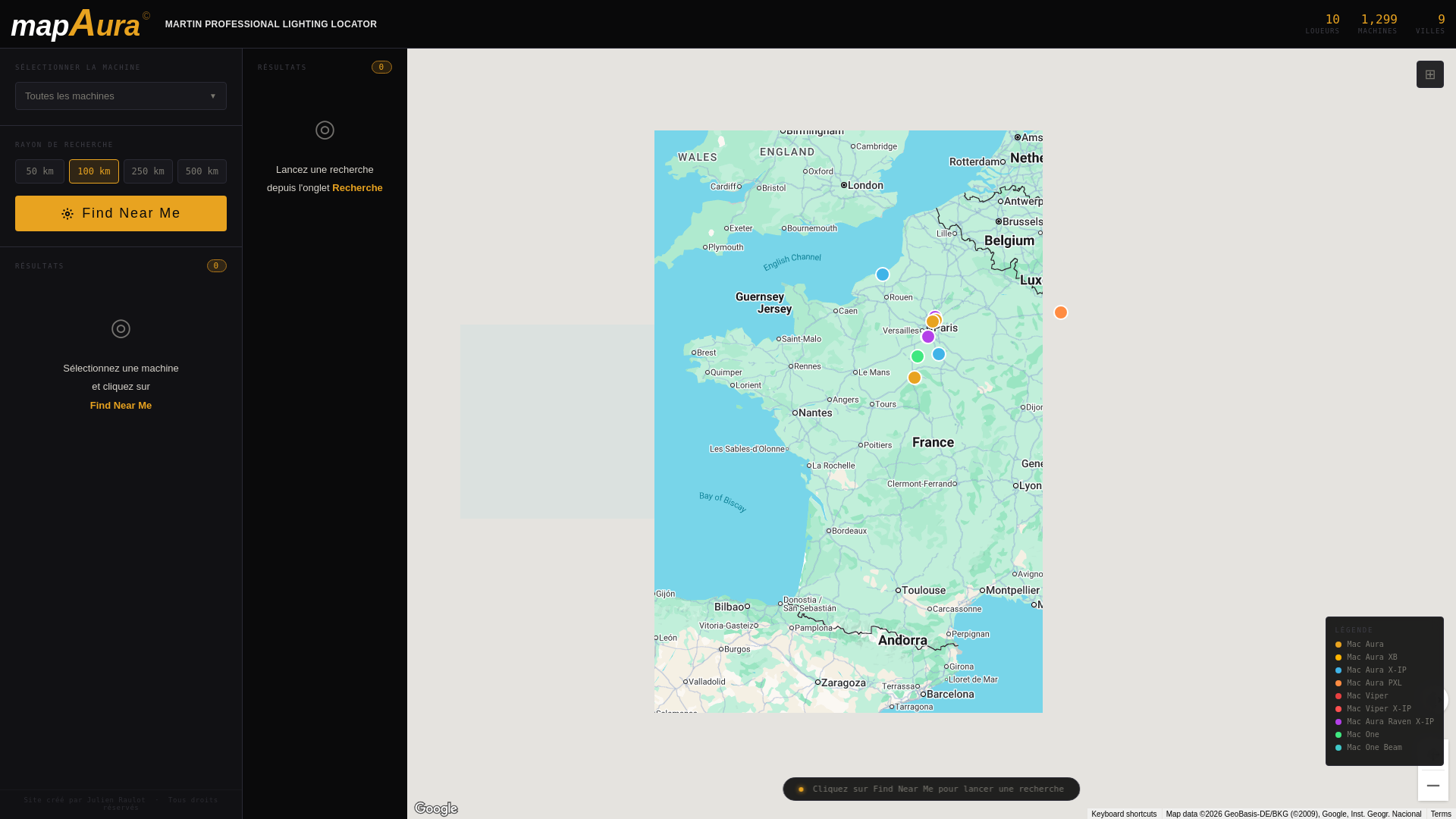
Task: Click the target icon in left results panel
Action: [121, 328]
